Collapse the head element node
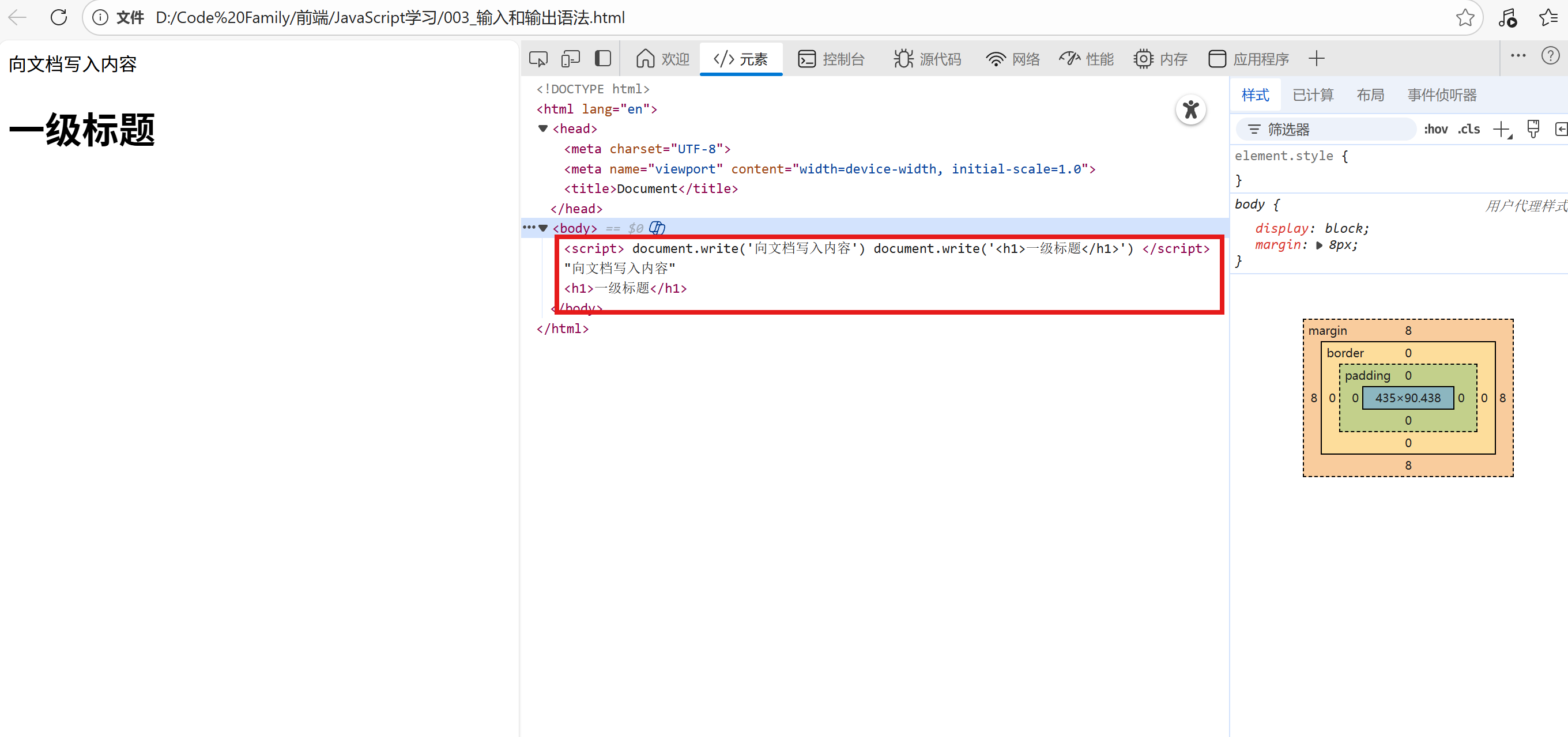 pos(543,128)
